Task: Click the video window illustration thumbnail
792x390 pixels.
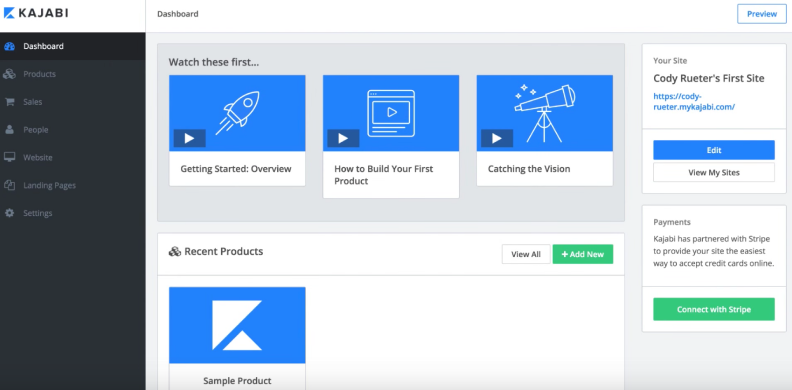Action: tap(391, 113)
